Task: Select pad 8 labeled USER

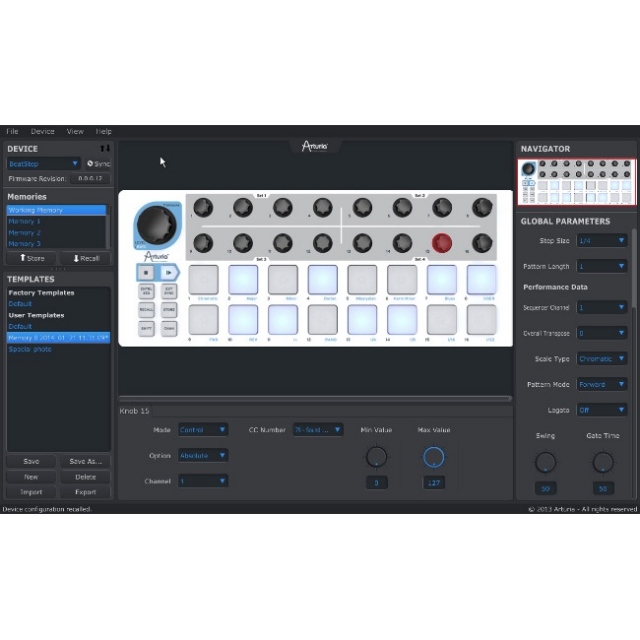Action: click(x=482, y=280)
